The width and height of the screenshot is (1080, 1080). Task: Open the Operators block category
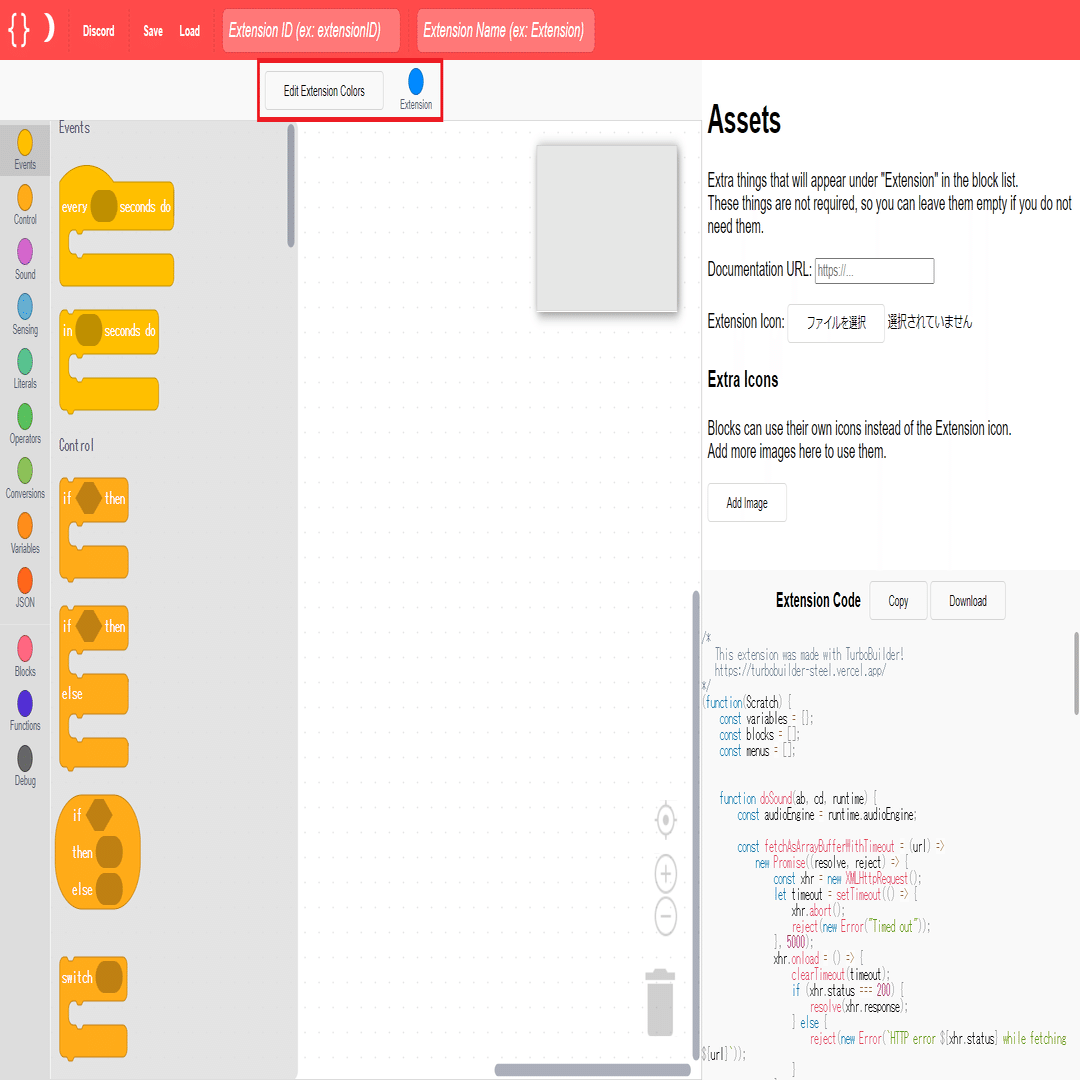click(x=25, y=424)
